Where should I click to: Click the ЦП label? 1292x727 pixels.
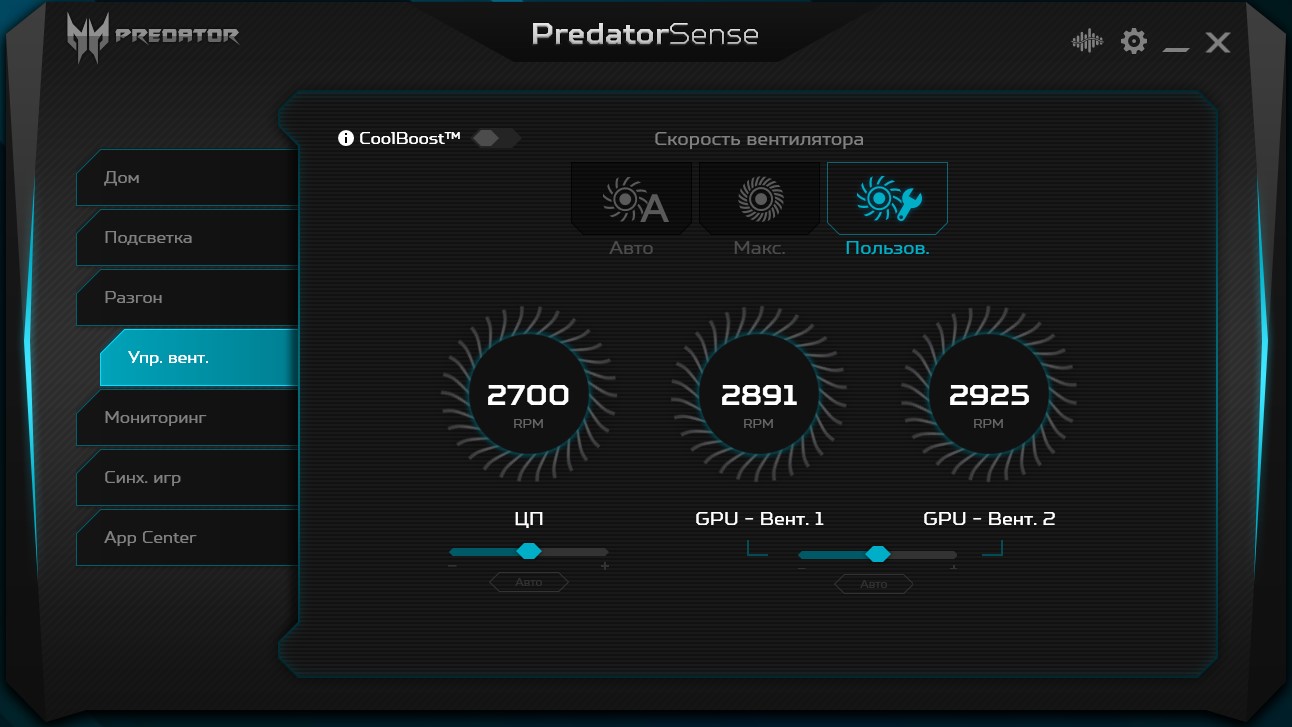[x=529, y=519]
